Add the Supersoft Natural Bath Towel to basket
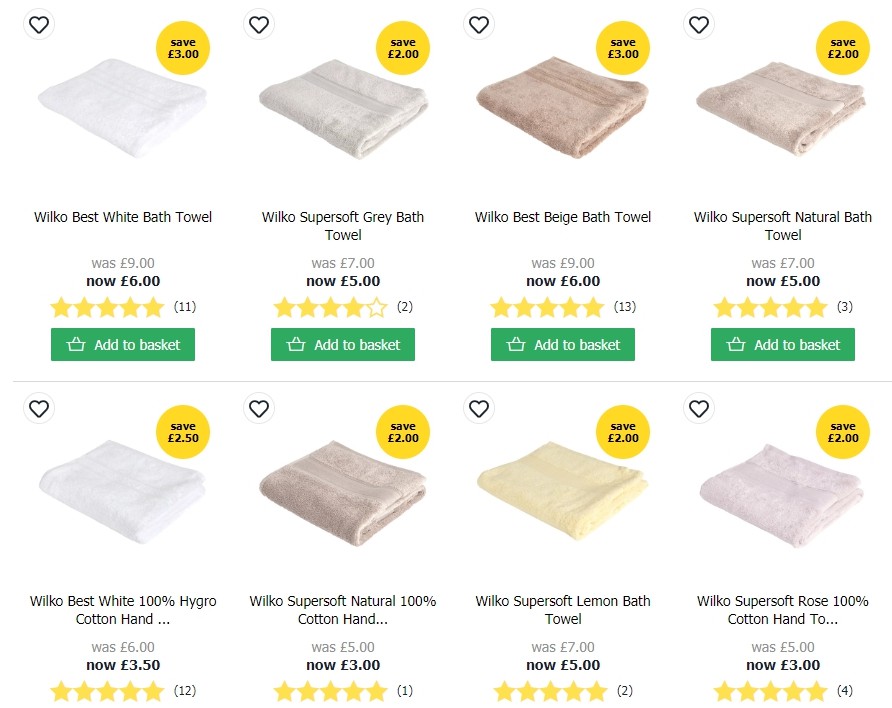 pyautogui.click(x=782, y=344)
